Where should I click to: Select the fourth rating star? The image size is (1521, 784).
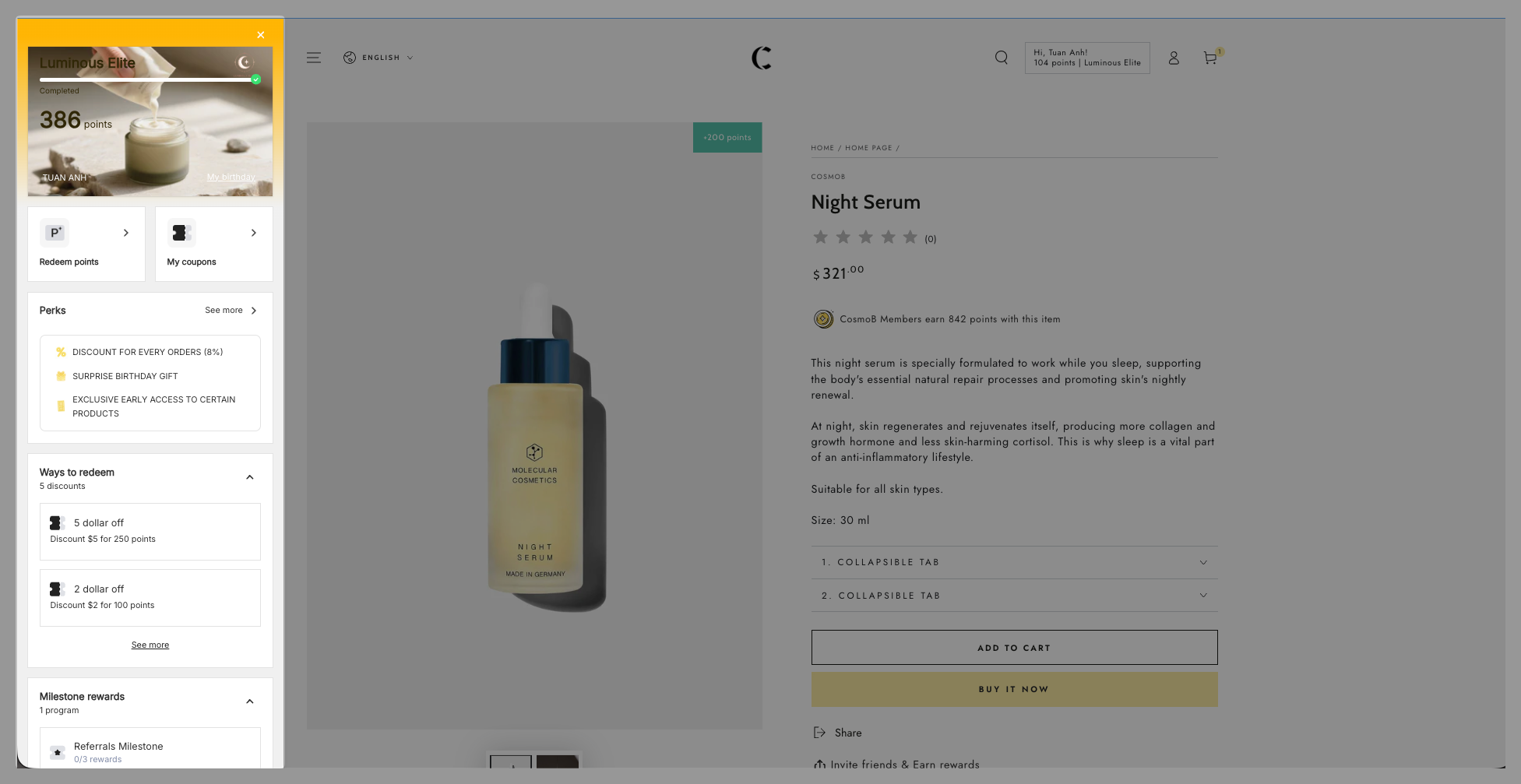(x=887, y=237)
